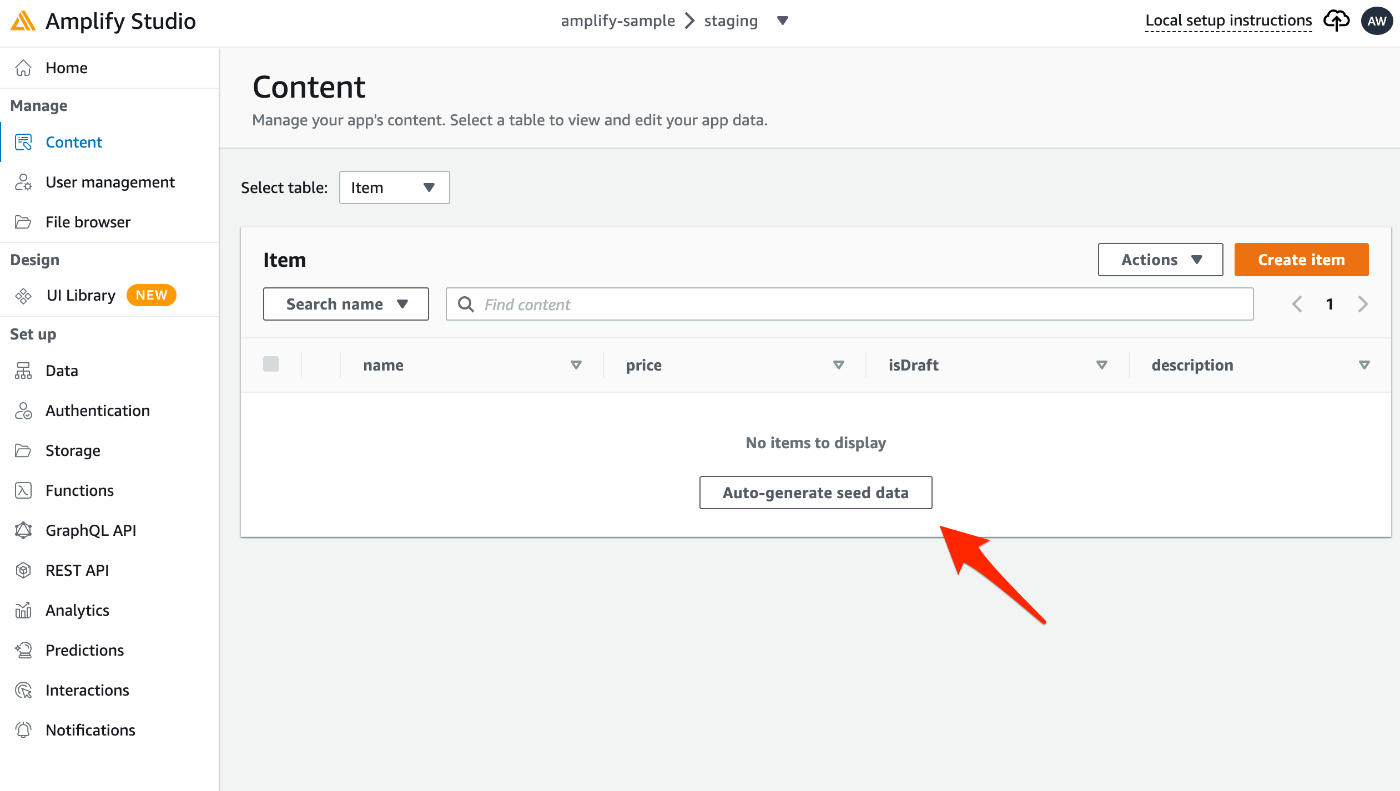1400x791 pixels.
Task: Click the NEW badge beside UI Library
Action: tap(151, 295)
